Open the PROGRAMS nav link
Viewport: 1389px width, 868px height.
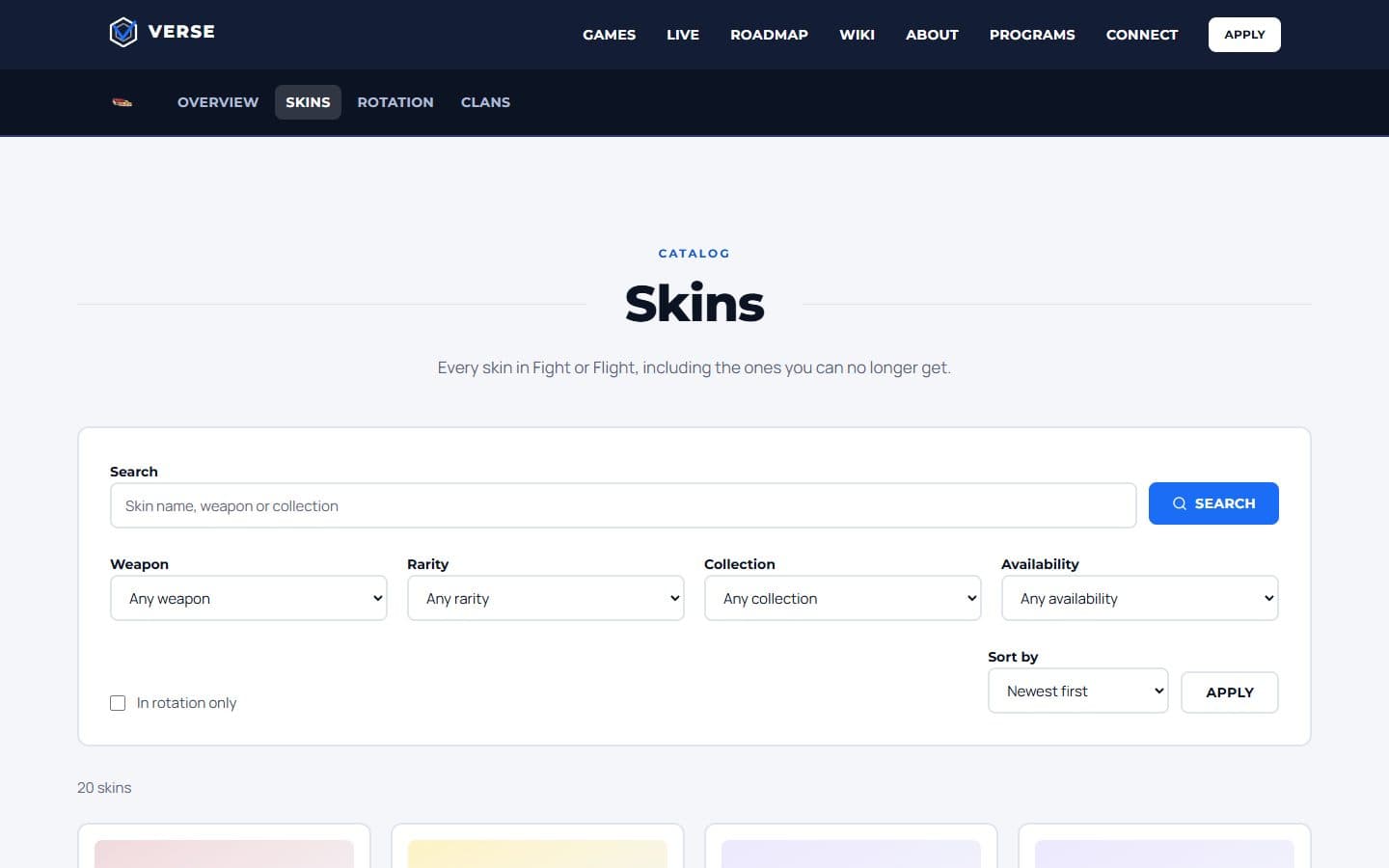[1032, 35]
